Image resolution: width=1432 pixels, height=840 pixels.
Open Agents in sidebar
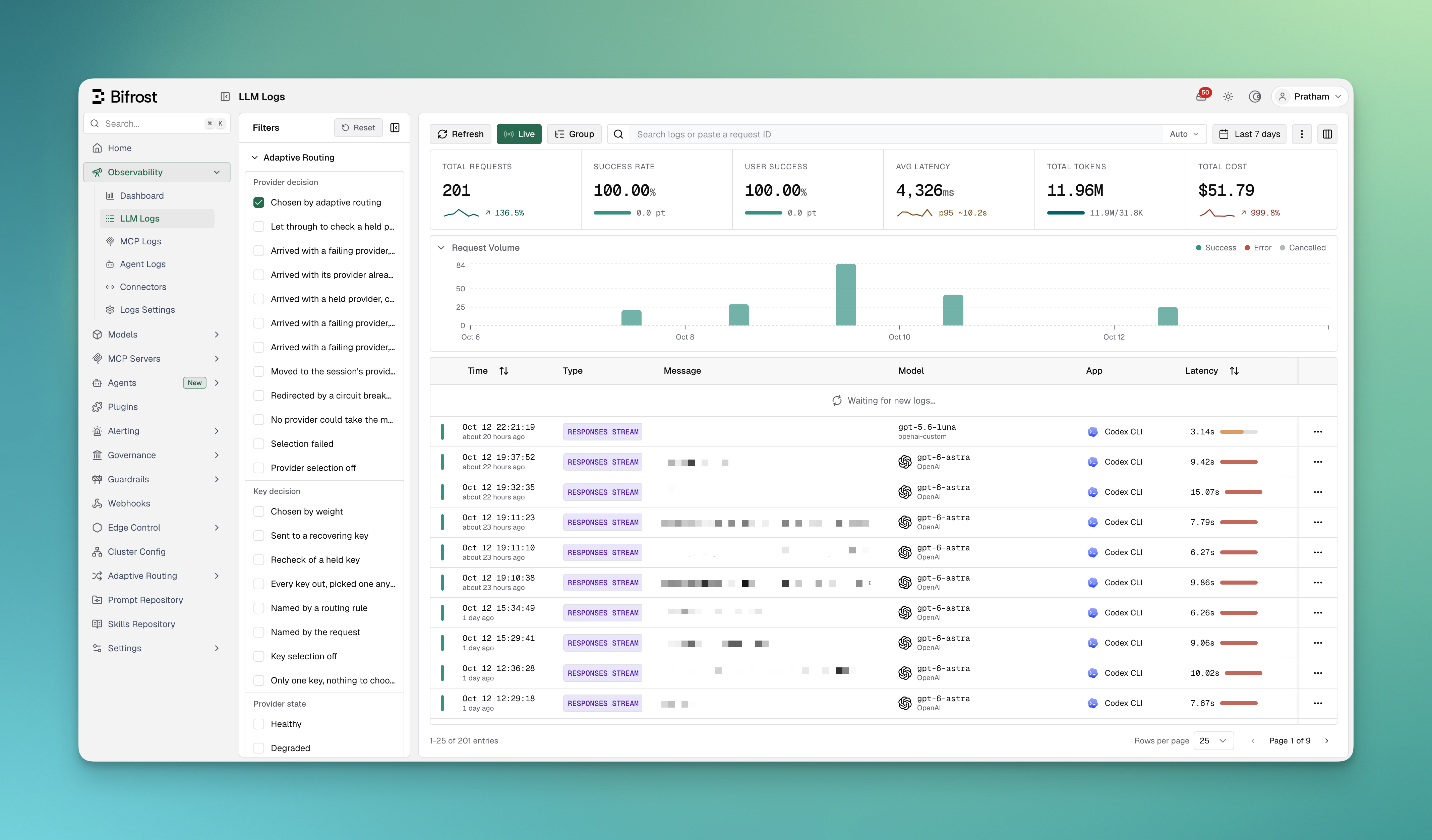156,383
